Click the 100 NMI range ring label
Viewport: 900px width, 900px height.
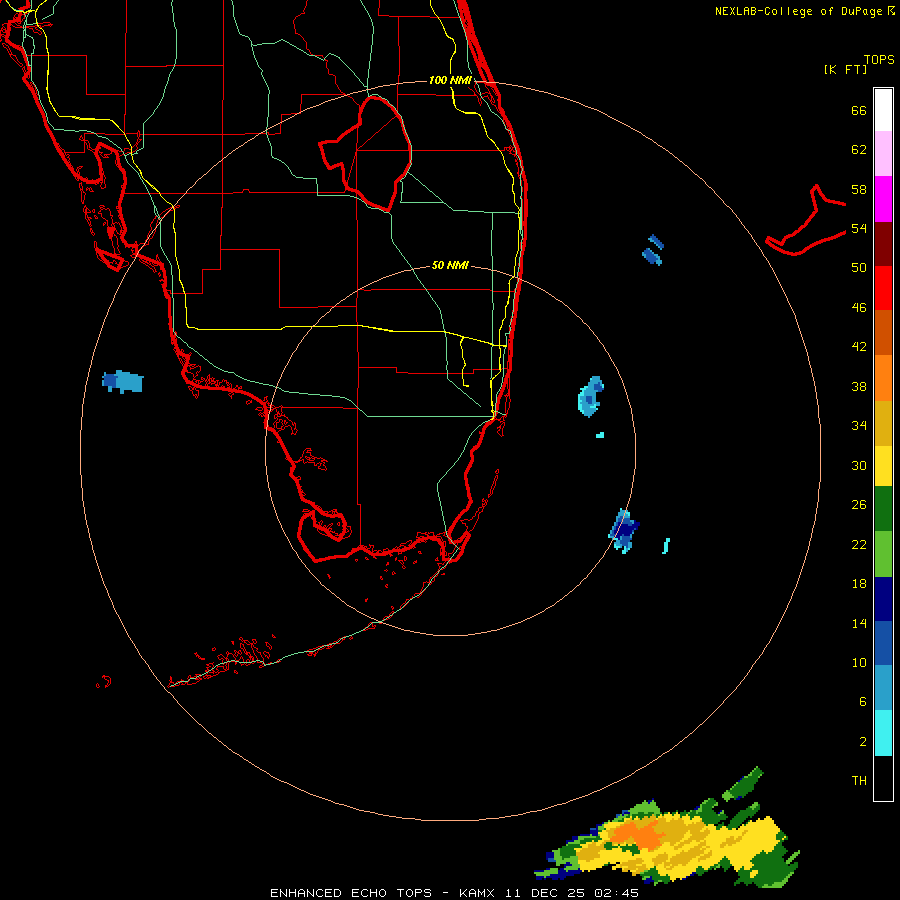click(450, 80)
